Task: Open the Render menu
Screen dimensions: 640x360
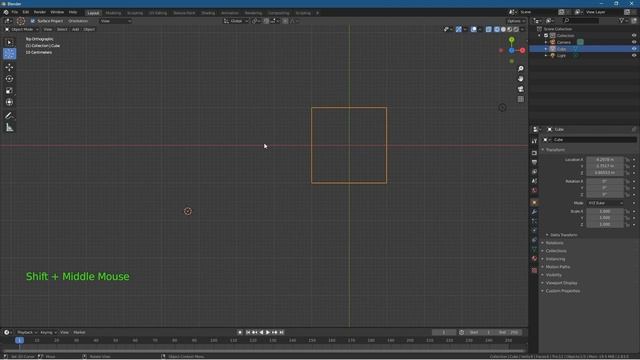Action: tap(40, 12)
